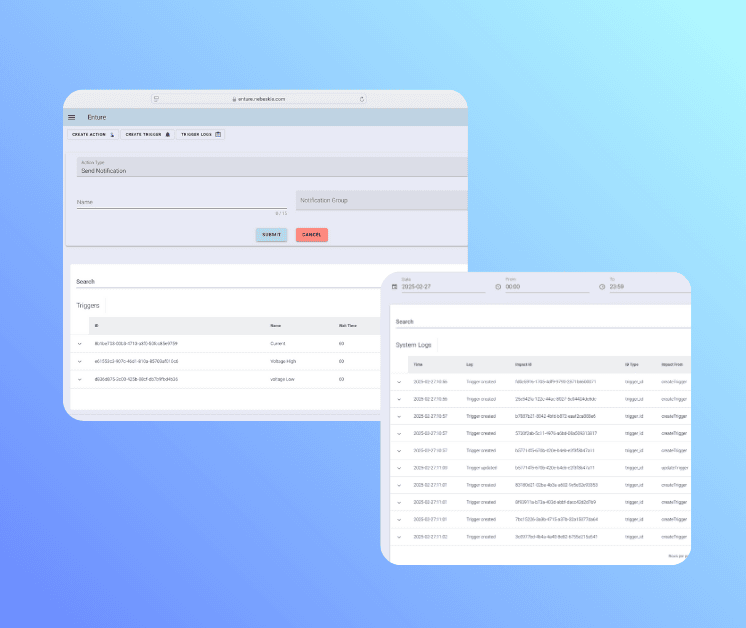
Task: Click the clock icon beside From time
Action: pyautogui.click(x=498, y=287)
